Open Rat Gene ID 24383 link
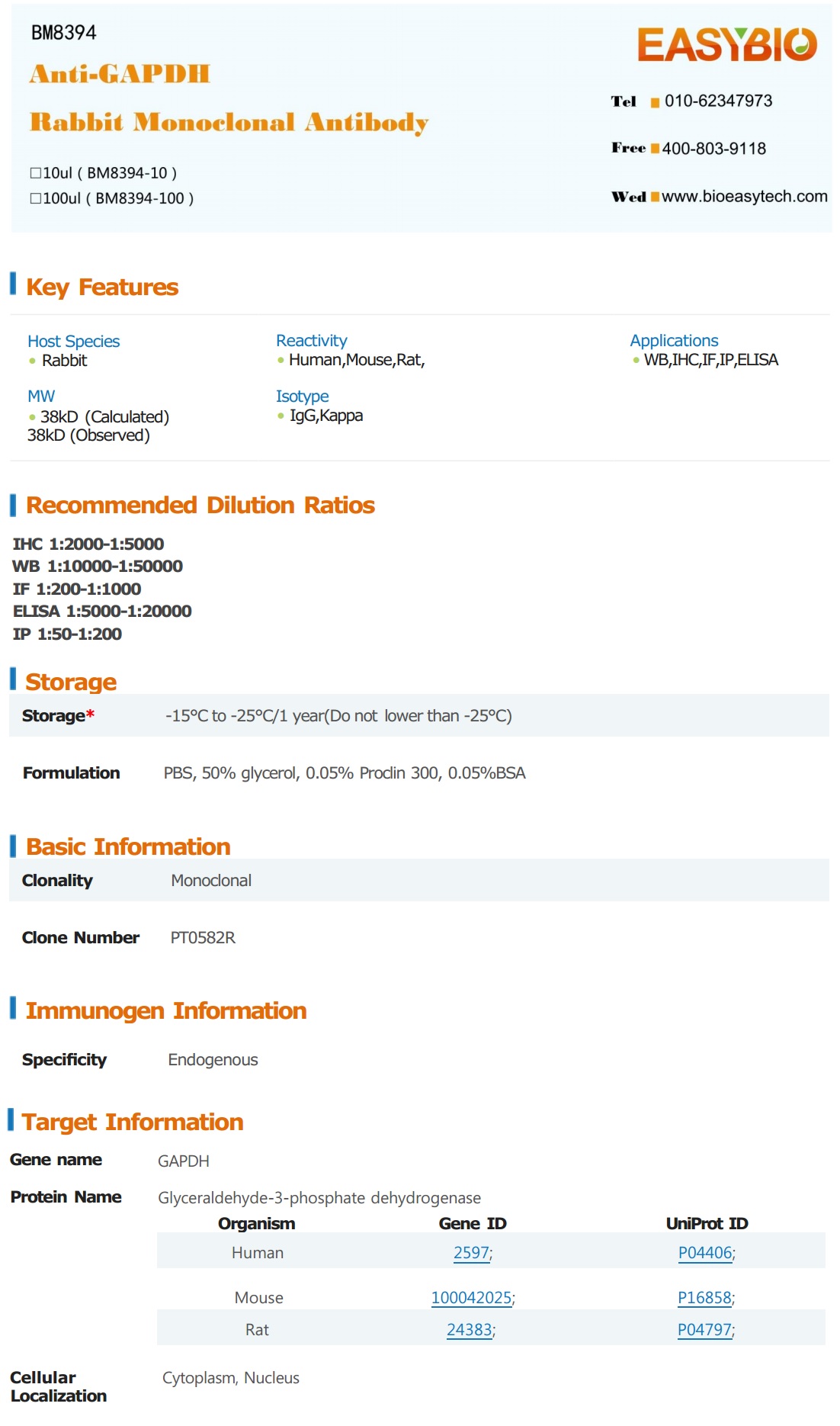This screenshot has width=840, height=1426. click(x=469, y=1330)
